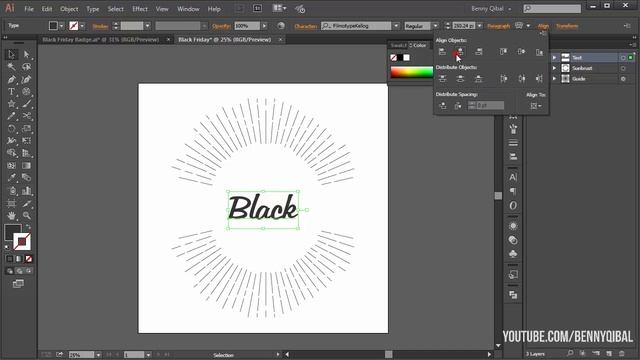Open font size dropdown arrow
The height and width of the screenshot is (360, 640).
(480, 26)
